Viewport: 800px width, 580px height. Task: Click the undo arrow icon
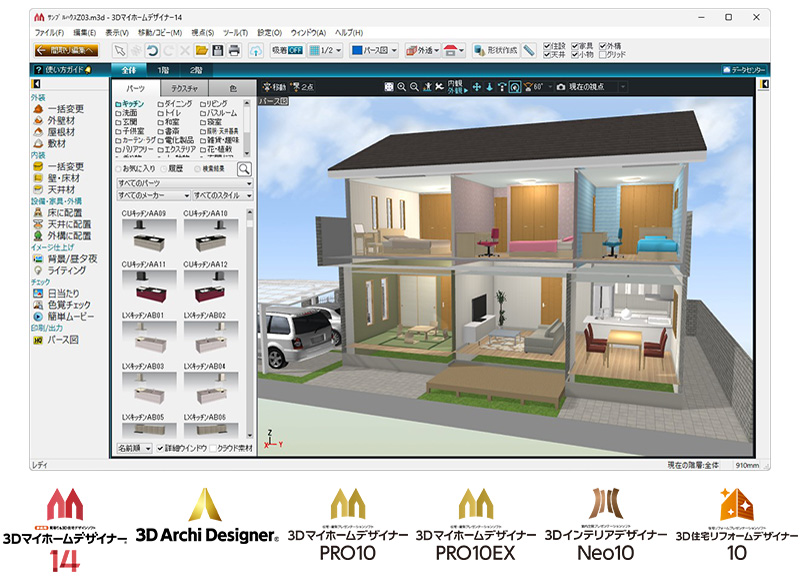coord(152,49)
